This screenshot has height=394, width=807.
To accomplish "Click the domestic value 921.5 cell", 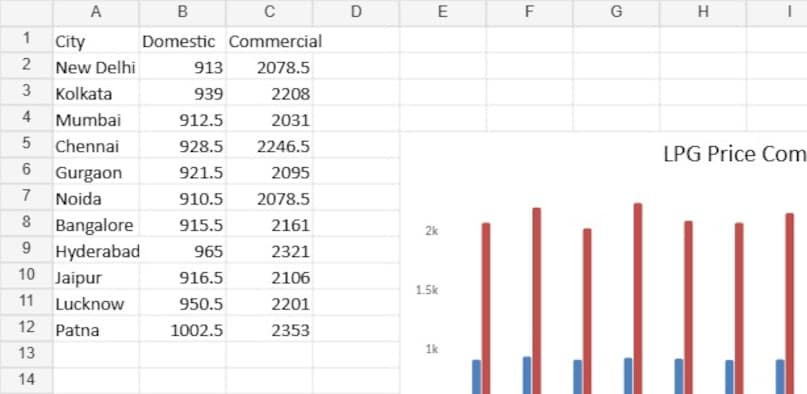I will 182,171.
